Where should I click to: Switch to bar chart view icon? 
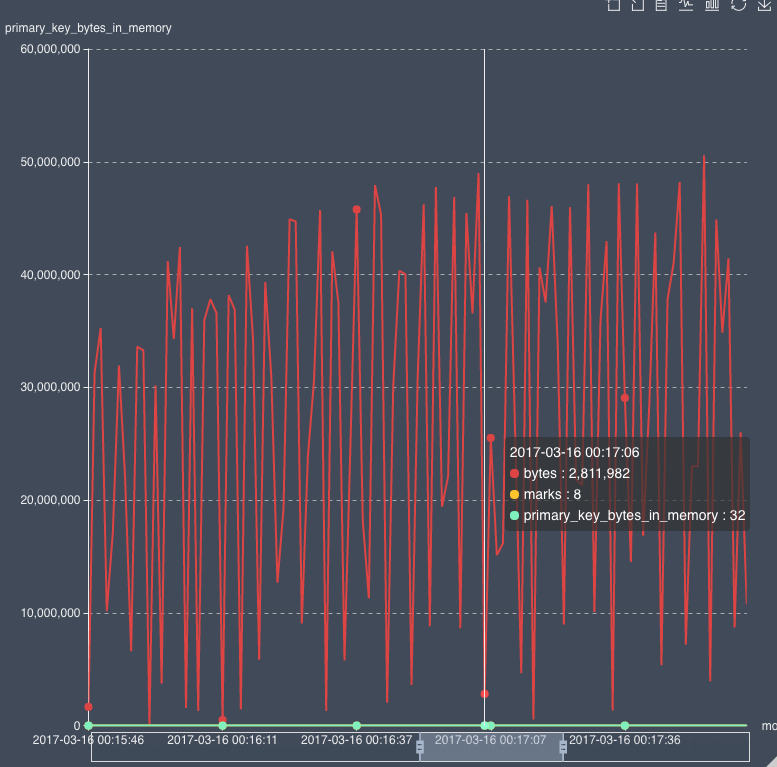[712, 5]
